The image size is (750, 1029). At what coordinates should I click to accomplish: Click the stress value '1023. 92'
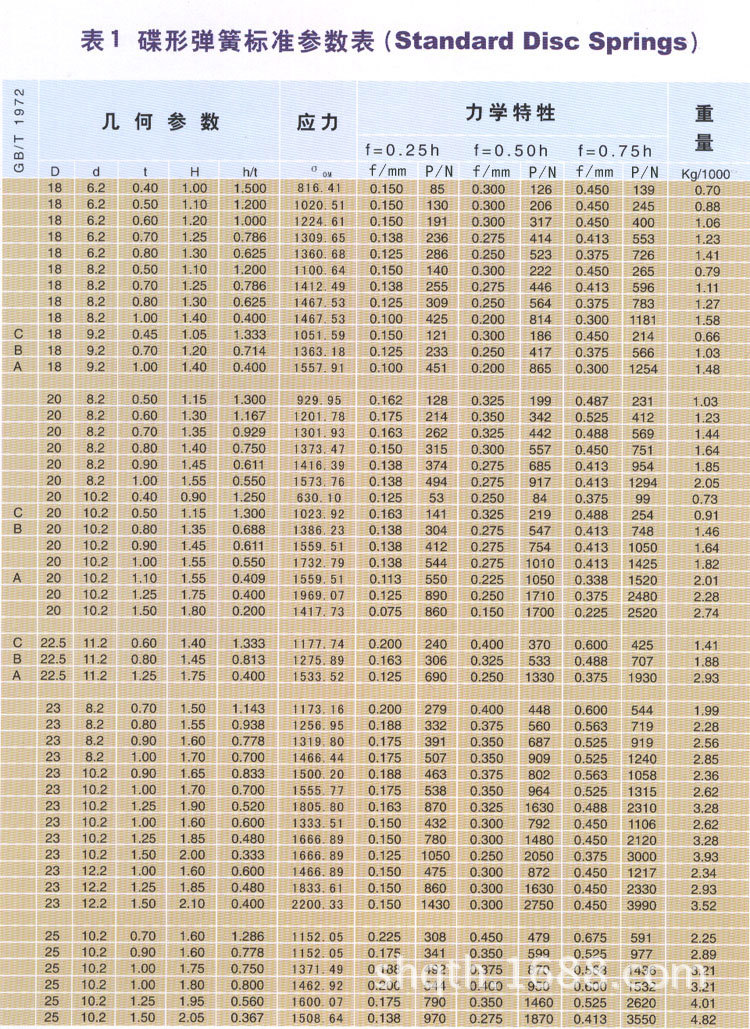click(x=318, y=514)
